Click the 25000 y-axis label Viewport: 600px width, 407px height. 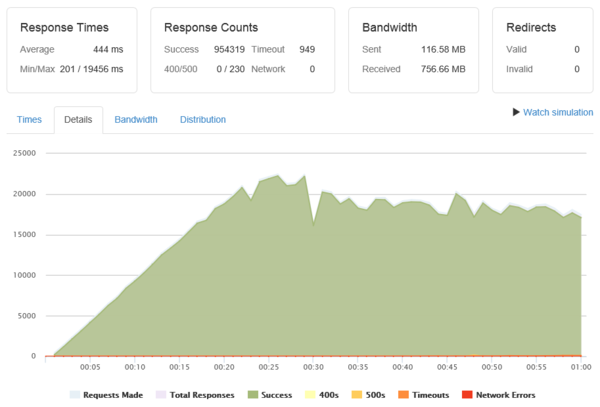pos(24,153)
